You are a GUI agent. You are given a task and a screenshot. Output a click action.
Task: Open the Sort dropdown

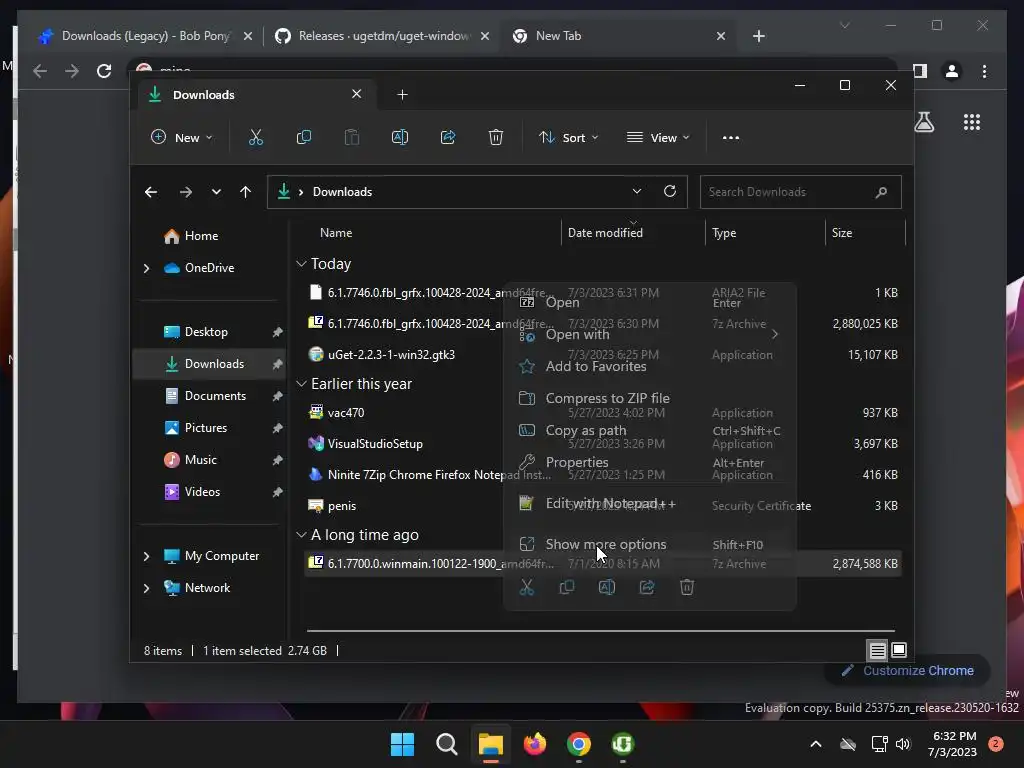pyautogui.click(x=568, y=138)
